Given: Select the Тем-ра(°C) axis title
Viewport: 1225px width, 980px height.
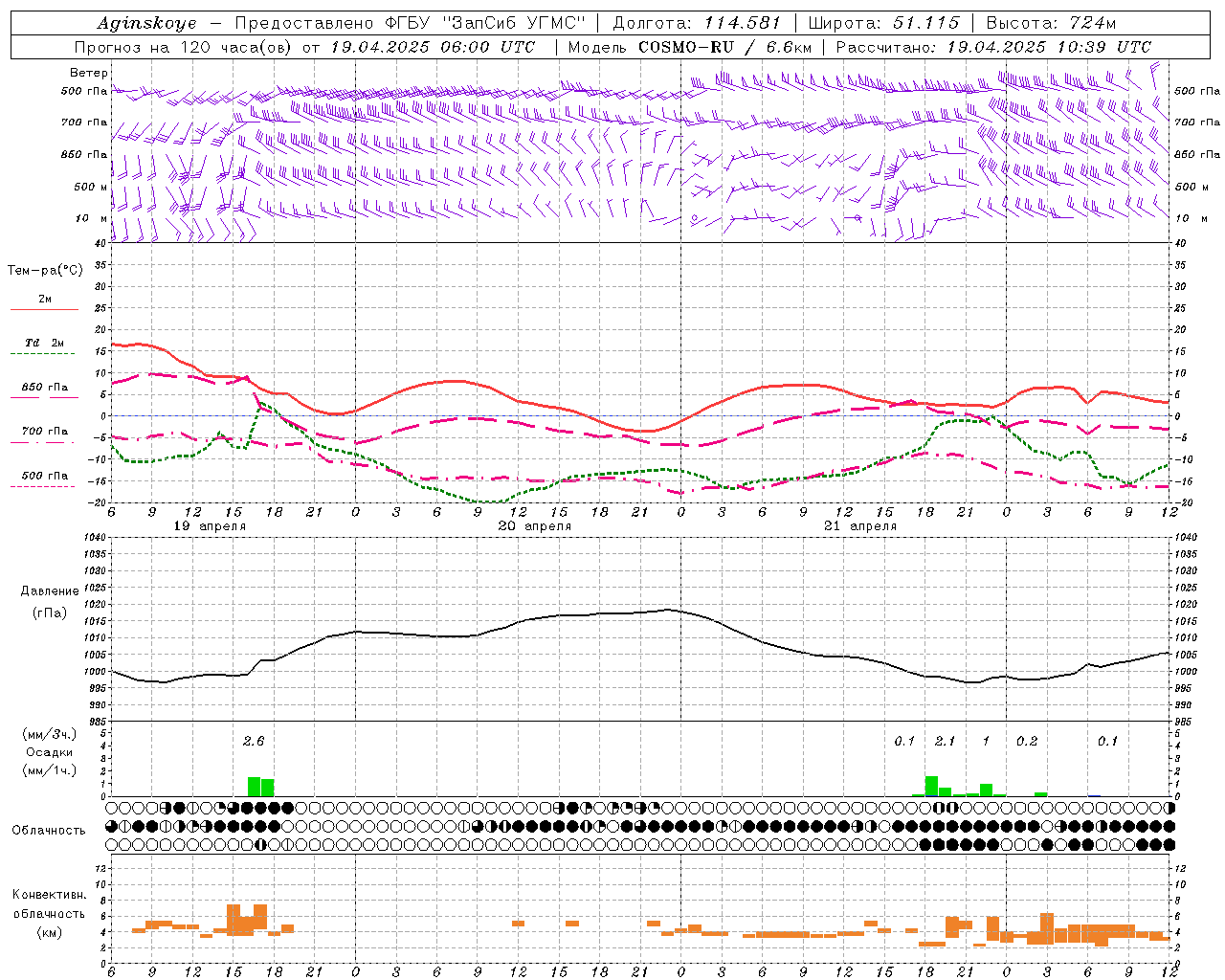Looking at the screenshot, I should point(45,271).
